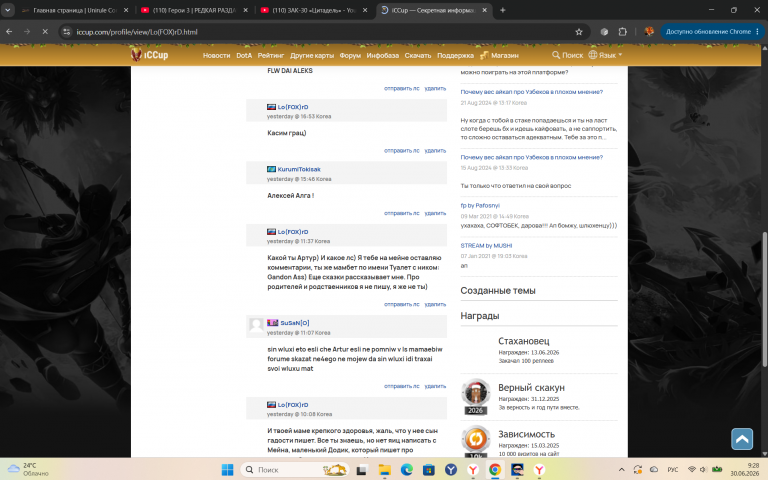Stop loading the page

pyautogui.click(x=45, y=32)
